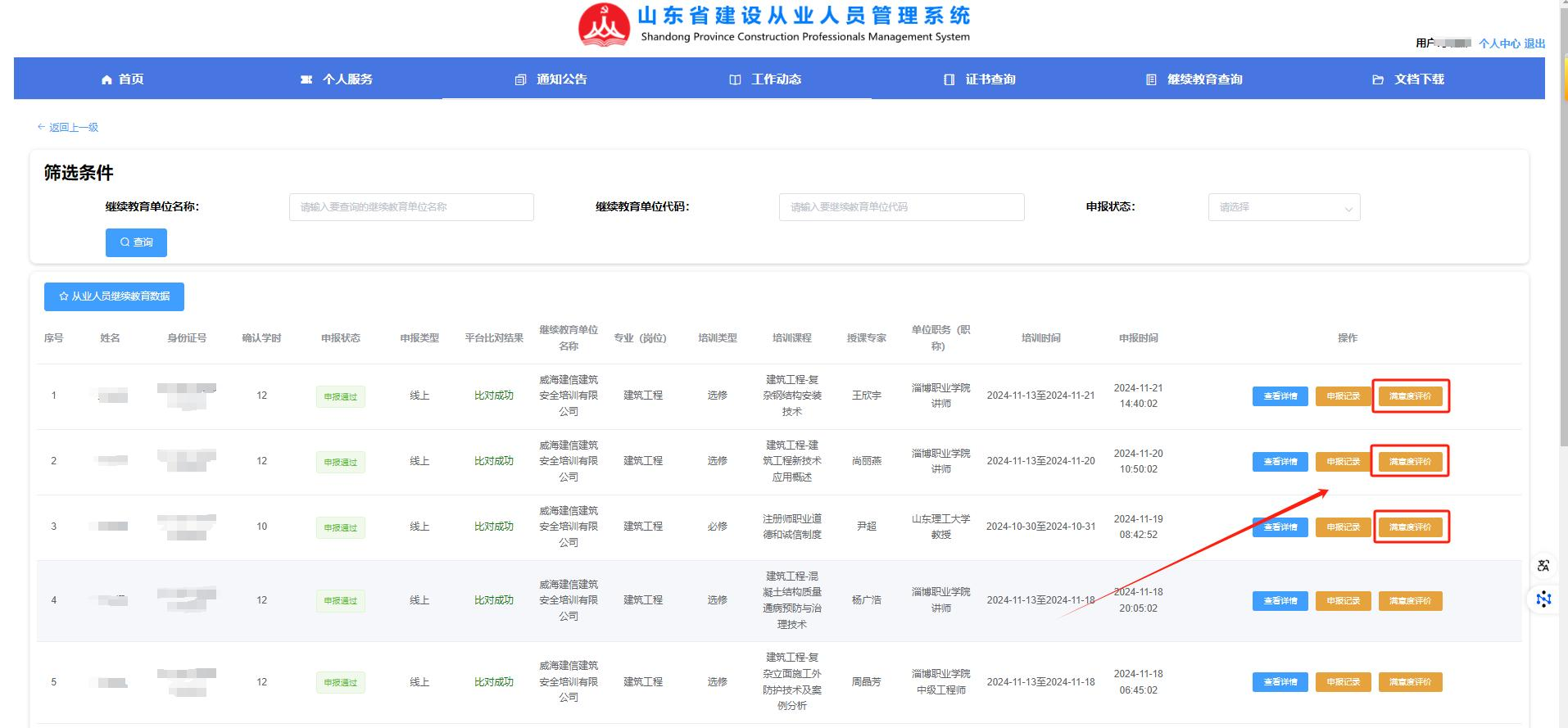This screenshot has height=728, width=1568.
Task: Click 查看详情 for row 2
Action: coord(1280,462)
